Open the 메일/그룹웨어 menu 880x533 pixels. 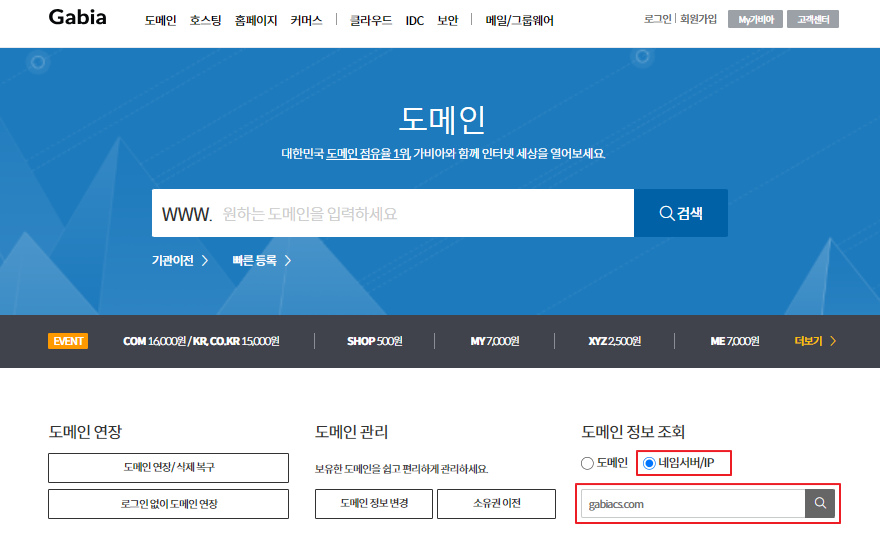tap(520, 21)
